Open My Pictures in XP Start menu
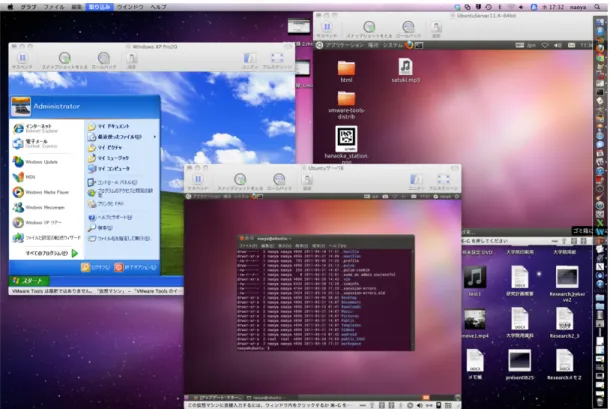 [x=105, y=147]
